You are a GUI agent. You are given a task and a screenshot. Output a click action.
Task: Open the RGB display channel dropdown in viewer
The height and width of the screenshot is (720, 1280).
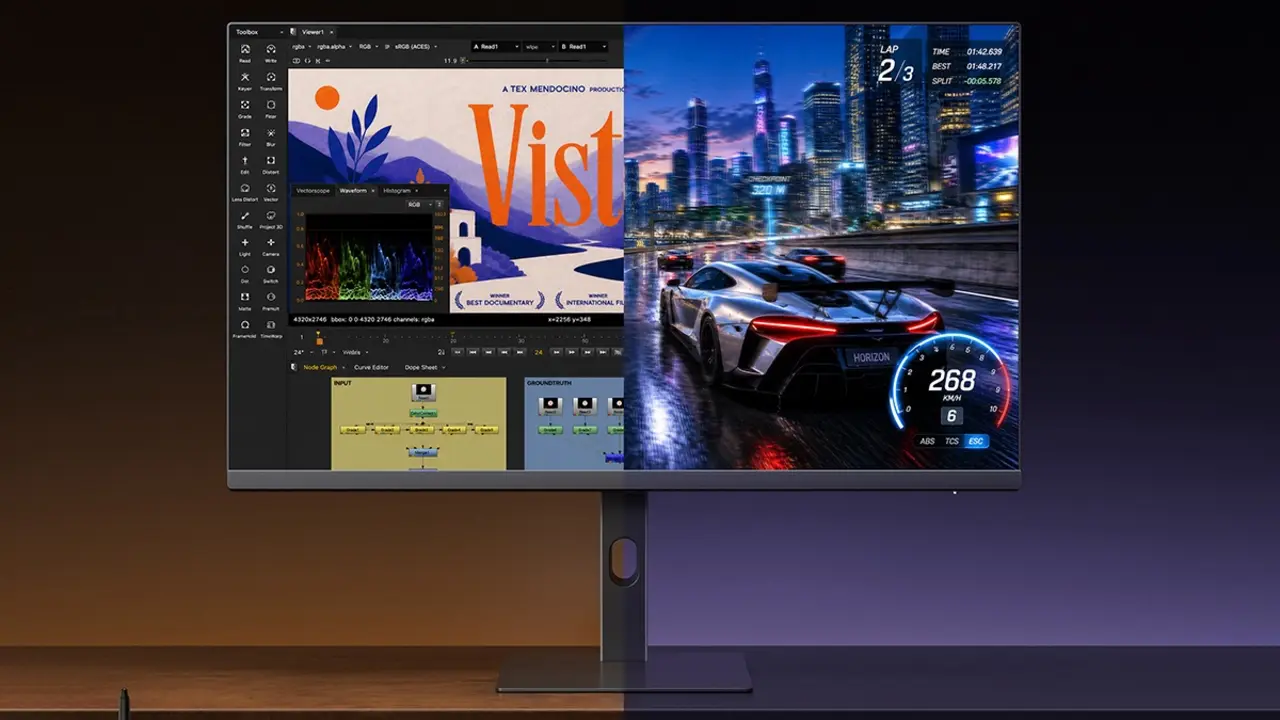(x=369, y=47)
